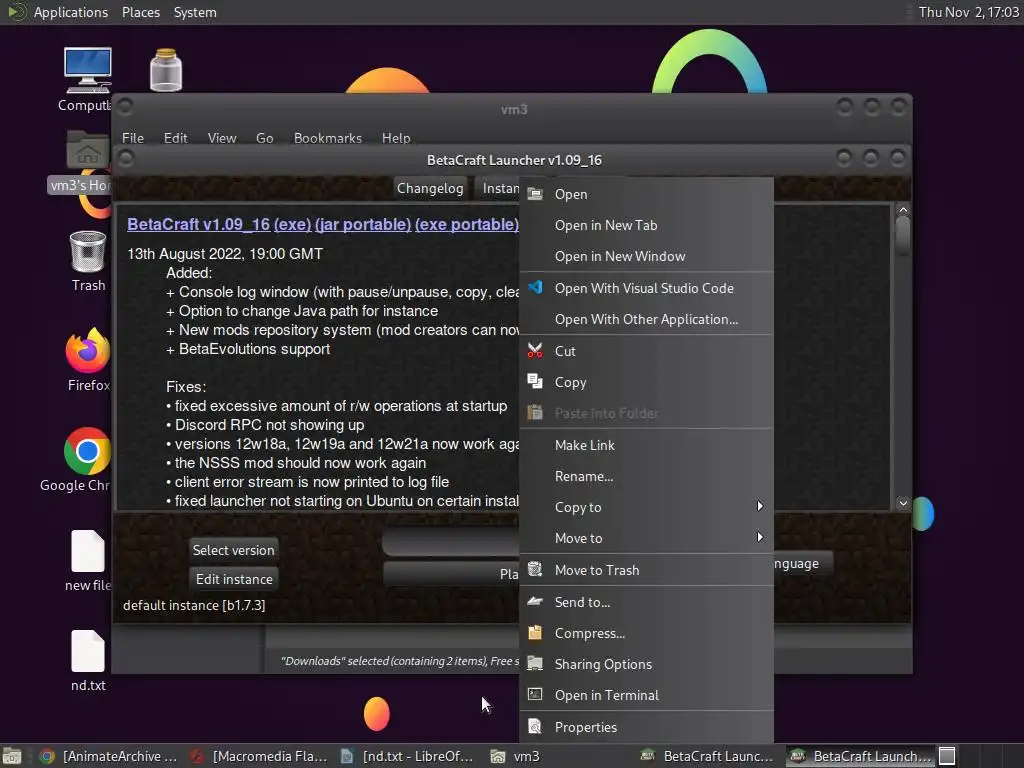Screen dimensions: 1024x768
Task: Open the Go menu in vm3 window
Action: tap(264, 138)
